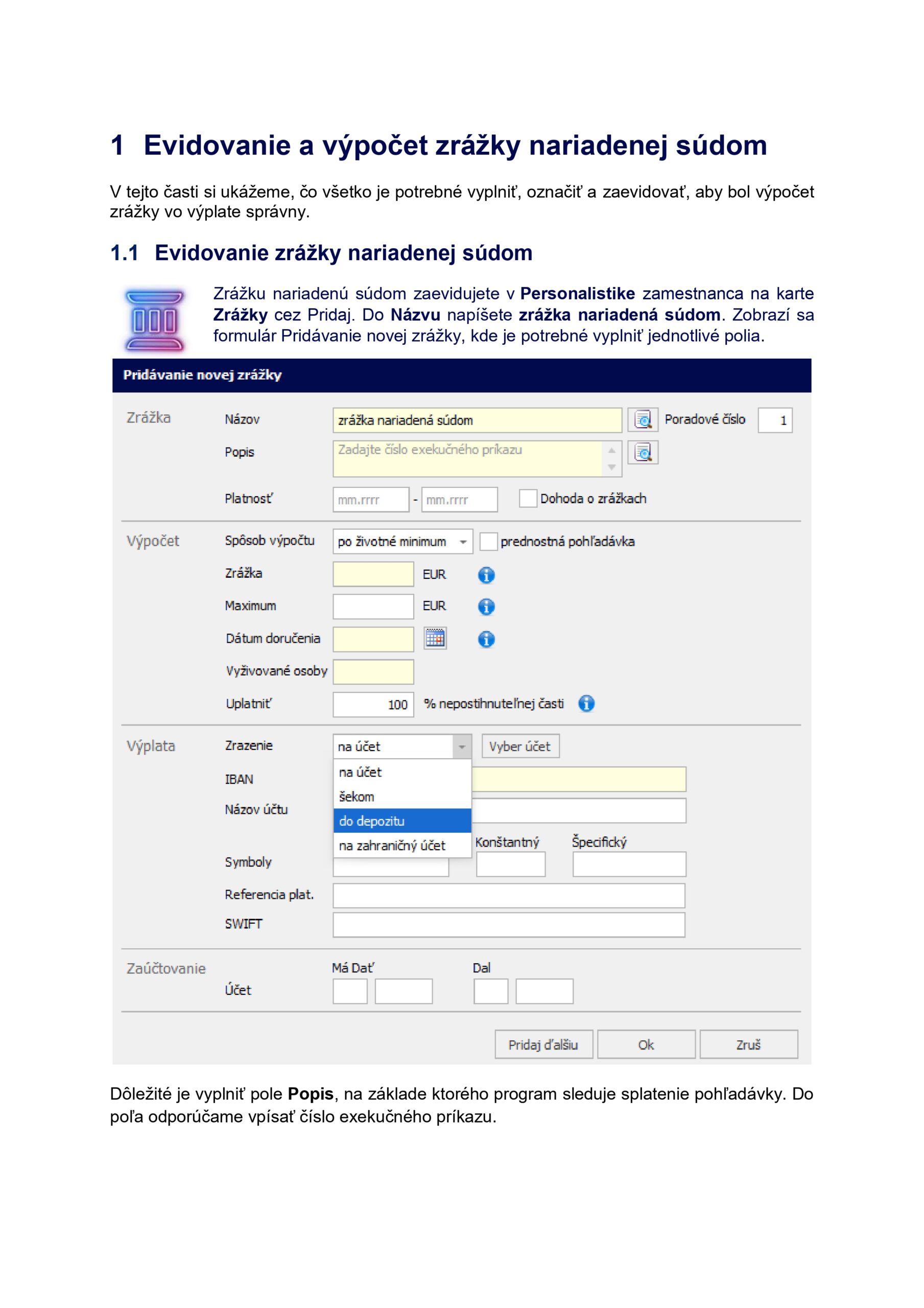Choose 'šekom' in the payment list
This screenshot has height=1308, width=924.
point(401,797)
